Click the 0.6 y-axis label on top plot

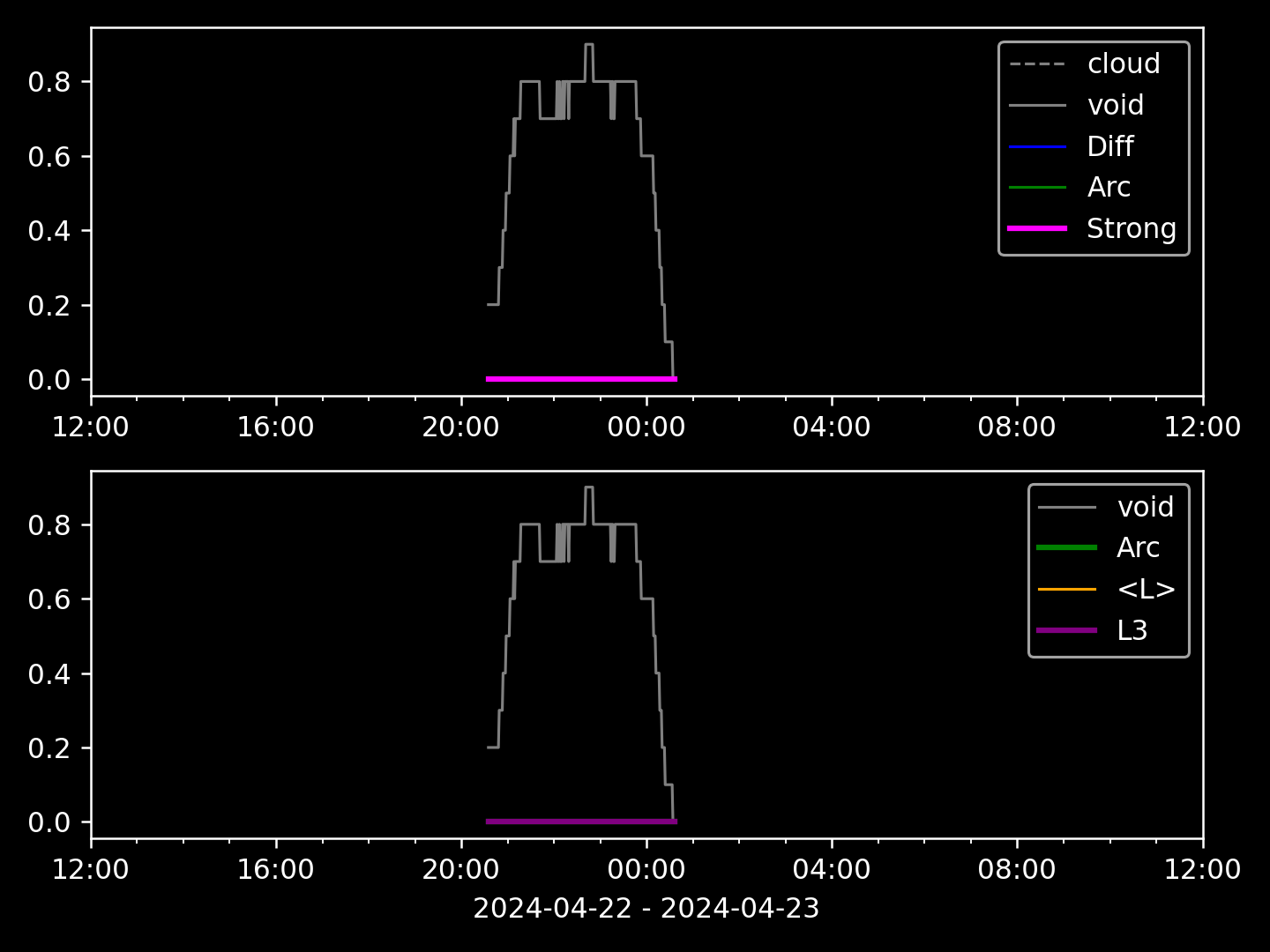click(49, 157)
